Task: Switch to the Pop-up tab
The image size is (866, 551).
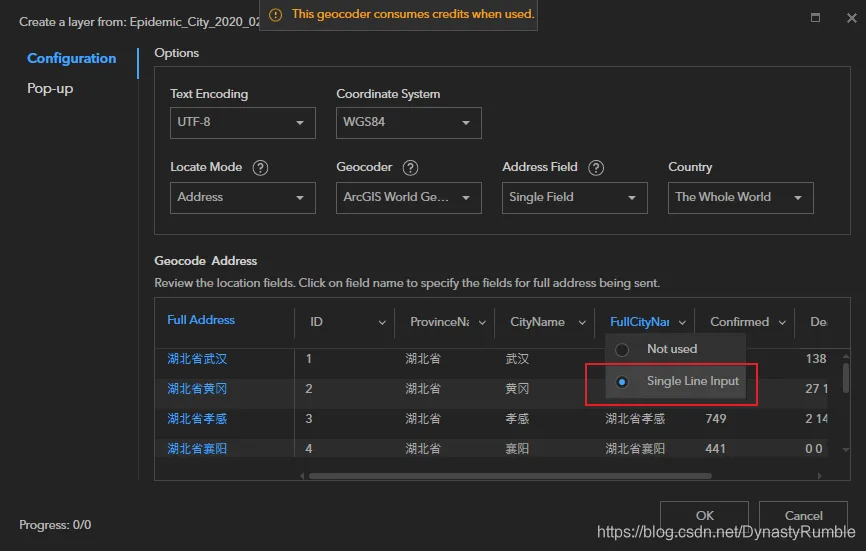Action: [x=50, y=88]
